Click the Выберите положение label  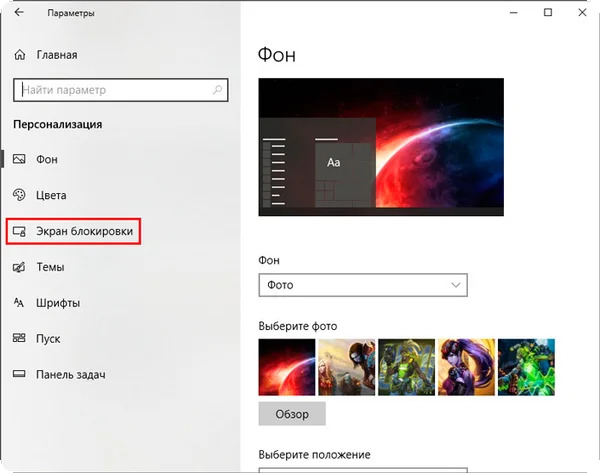(315, 455)
